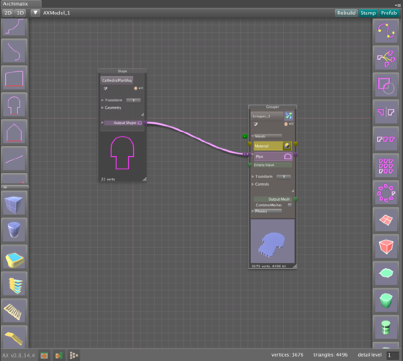Edit the Grouper_1 name field
Screen dimensions: 403x361
pyautogui.click(x=267, y=116)
